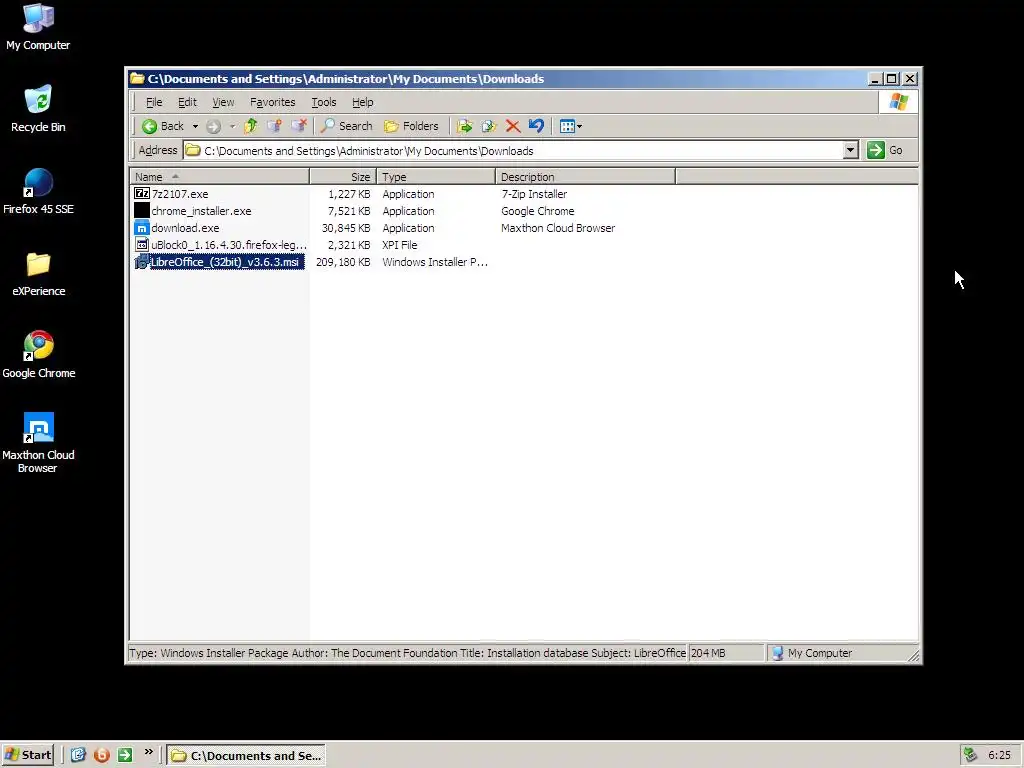
Task: Select the Google Chrome desktop shortcut
Action: tap(39, 355)
